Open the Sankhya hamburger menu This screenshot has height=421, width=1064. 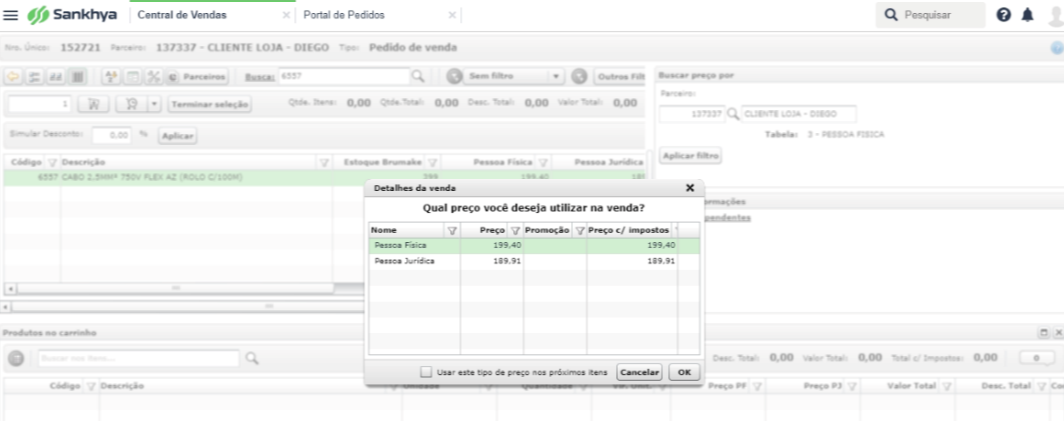[11, 15]
